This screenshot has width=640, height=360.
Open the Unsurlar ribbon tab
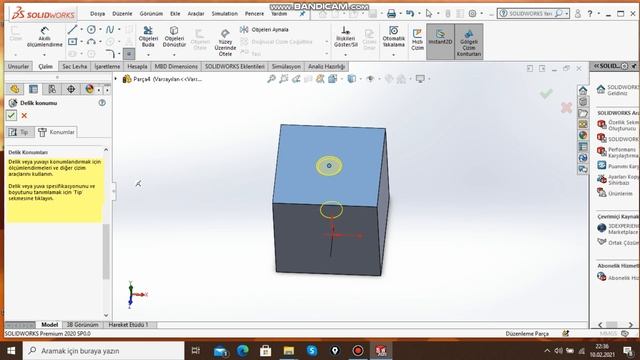click(18, 66)
